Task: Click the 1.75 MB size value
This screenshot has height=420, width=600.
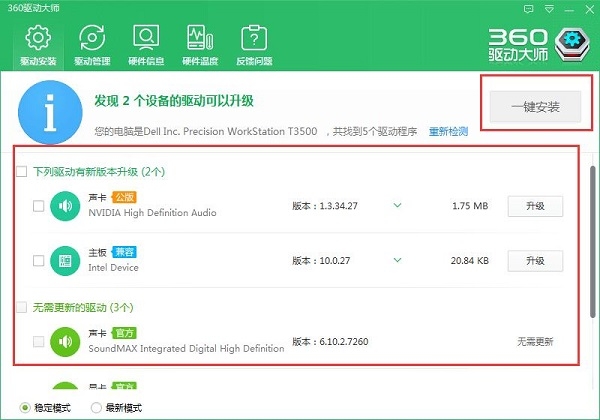Action: coord(470,206)
